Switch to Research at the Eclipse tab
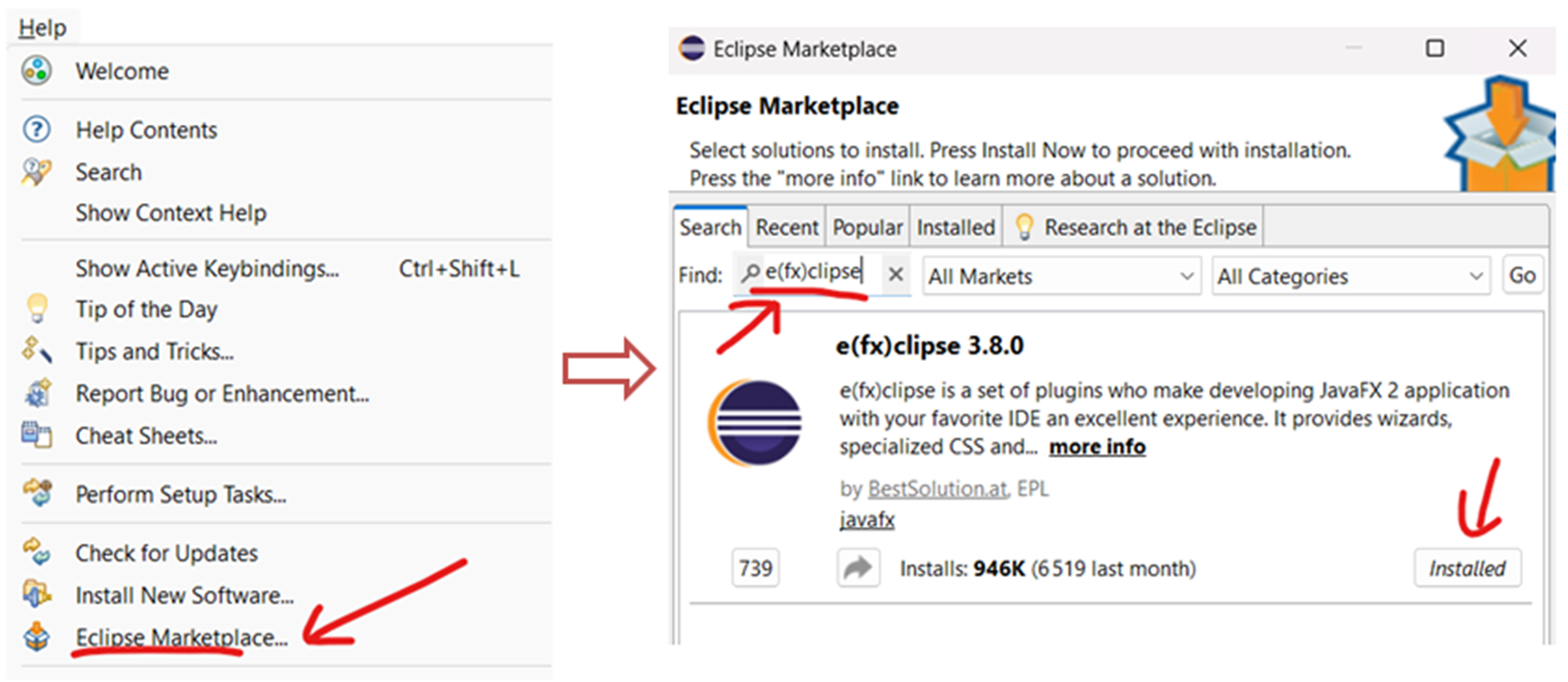The image size is (1568, 682). tap(1133, 227)
